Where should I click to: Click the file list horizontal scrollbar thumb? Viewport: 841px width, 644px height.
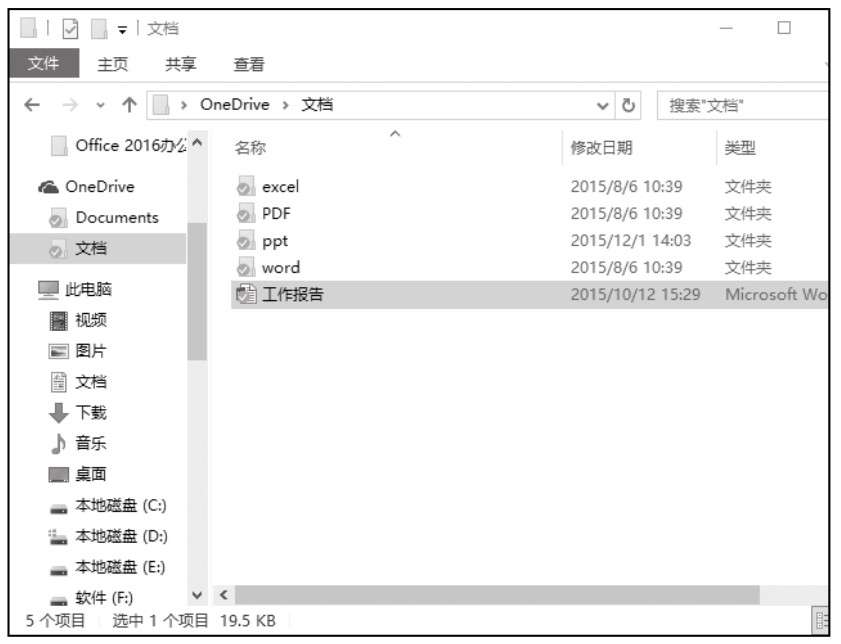(497, 595)
